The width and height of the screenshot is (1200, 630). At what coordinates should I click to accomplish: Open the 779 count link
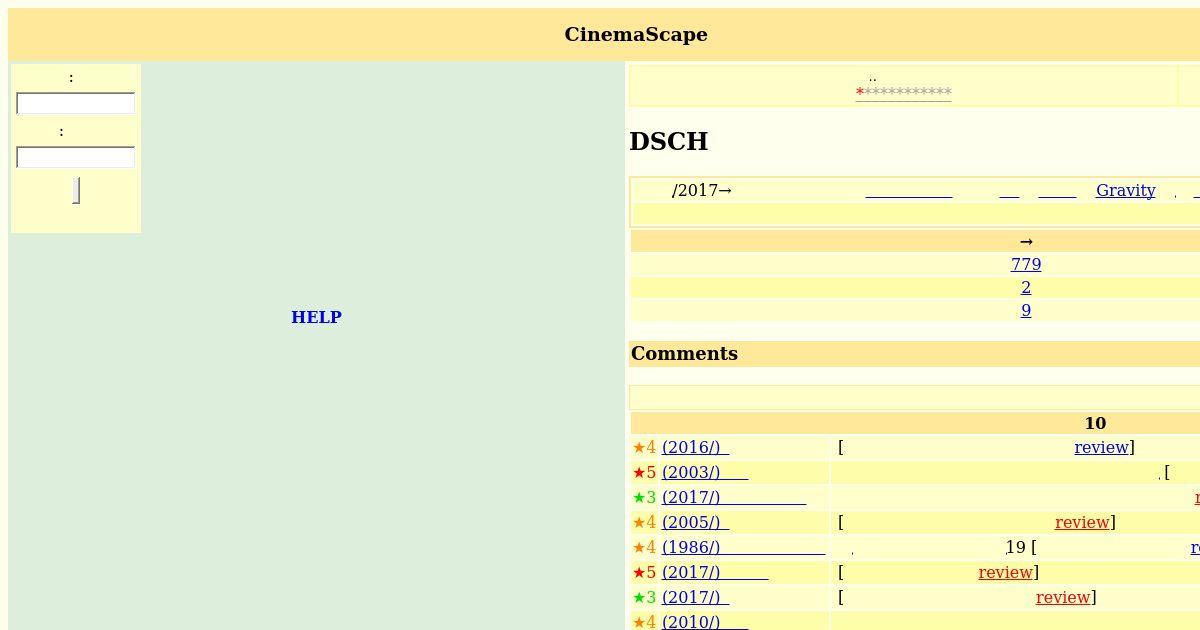(1026, 264)
